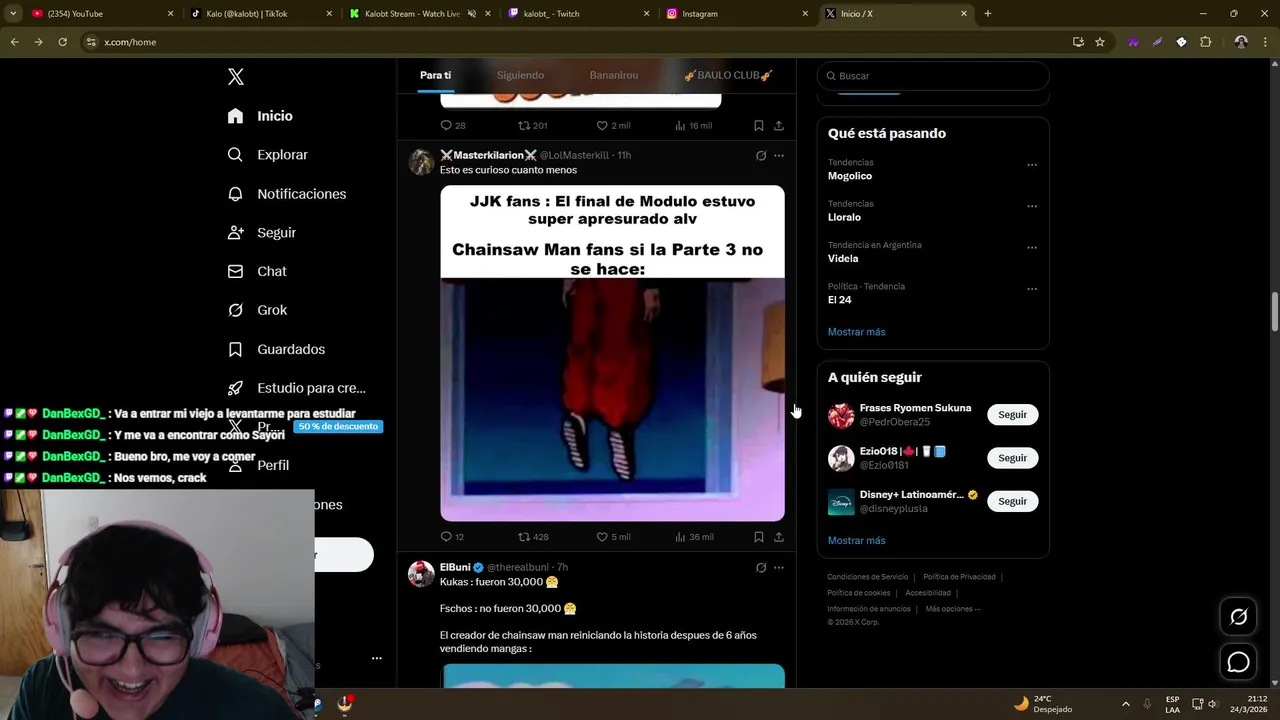Open Estudio para creadores in sidebar
The height and width of the screenshot is (720, 1280).
click(x=296, y=388)
